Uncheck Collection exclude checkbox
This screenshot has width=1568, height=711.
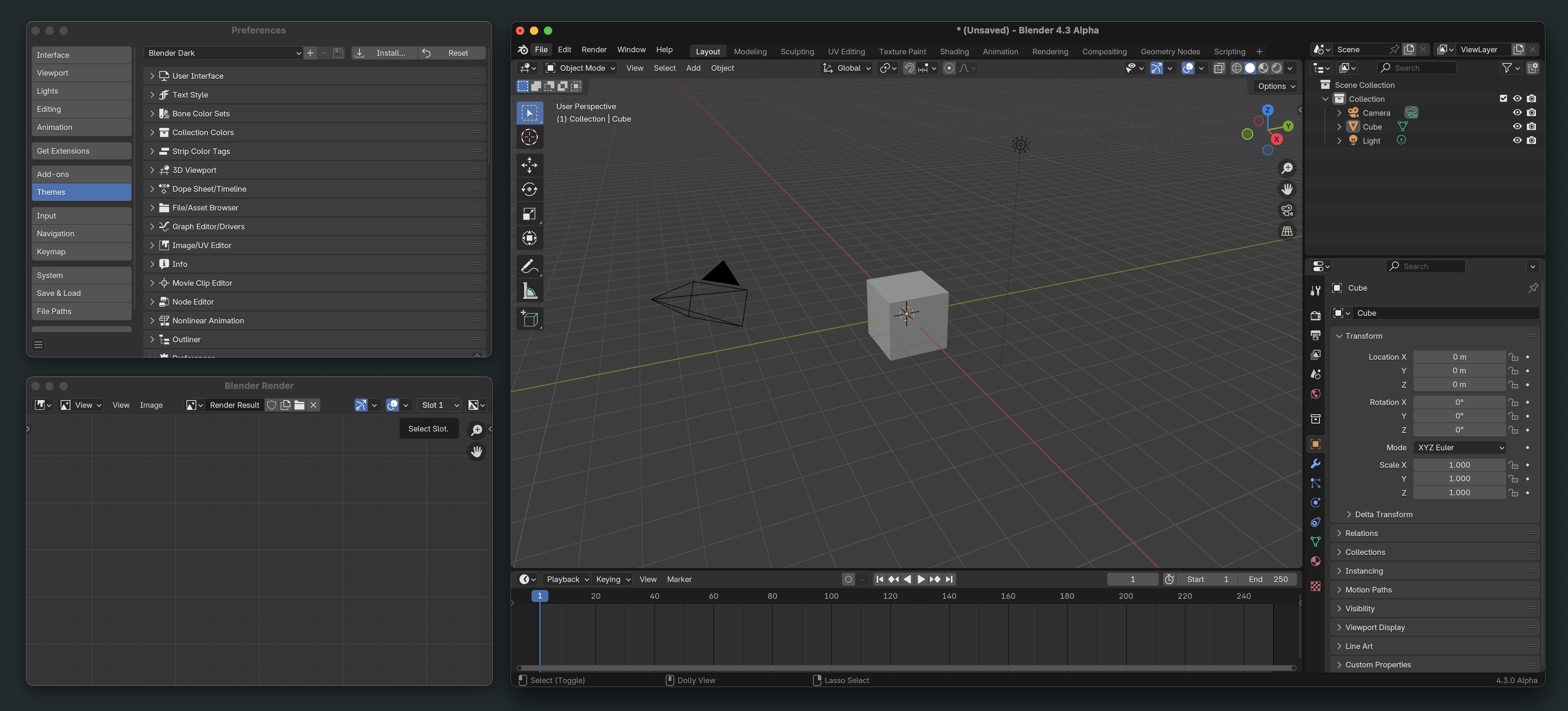pyautogui.click(x=1503, y=99)
